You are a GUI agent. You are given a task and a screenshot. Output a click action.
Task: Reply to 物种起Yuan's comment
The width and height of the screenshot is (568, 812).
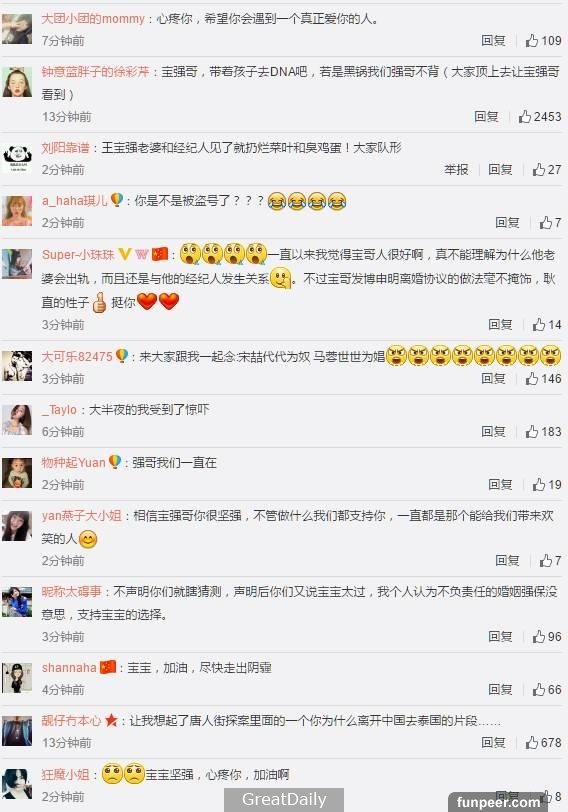[500, 484]
